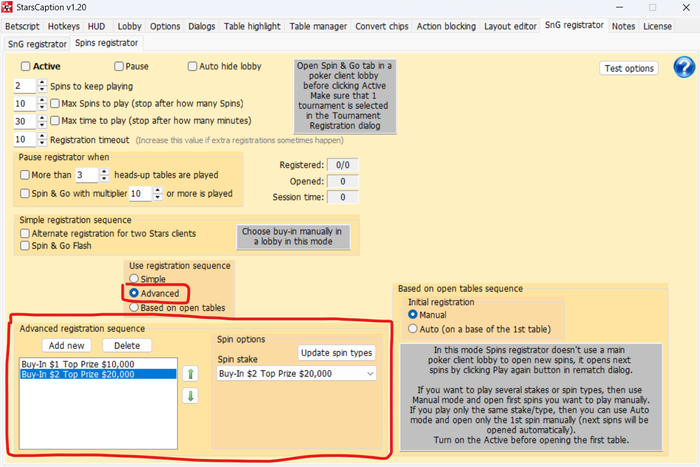Increase heads-up tables threshold
This screenshot has height=467, width=700.
[x=104, y=171]
